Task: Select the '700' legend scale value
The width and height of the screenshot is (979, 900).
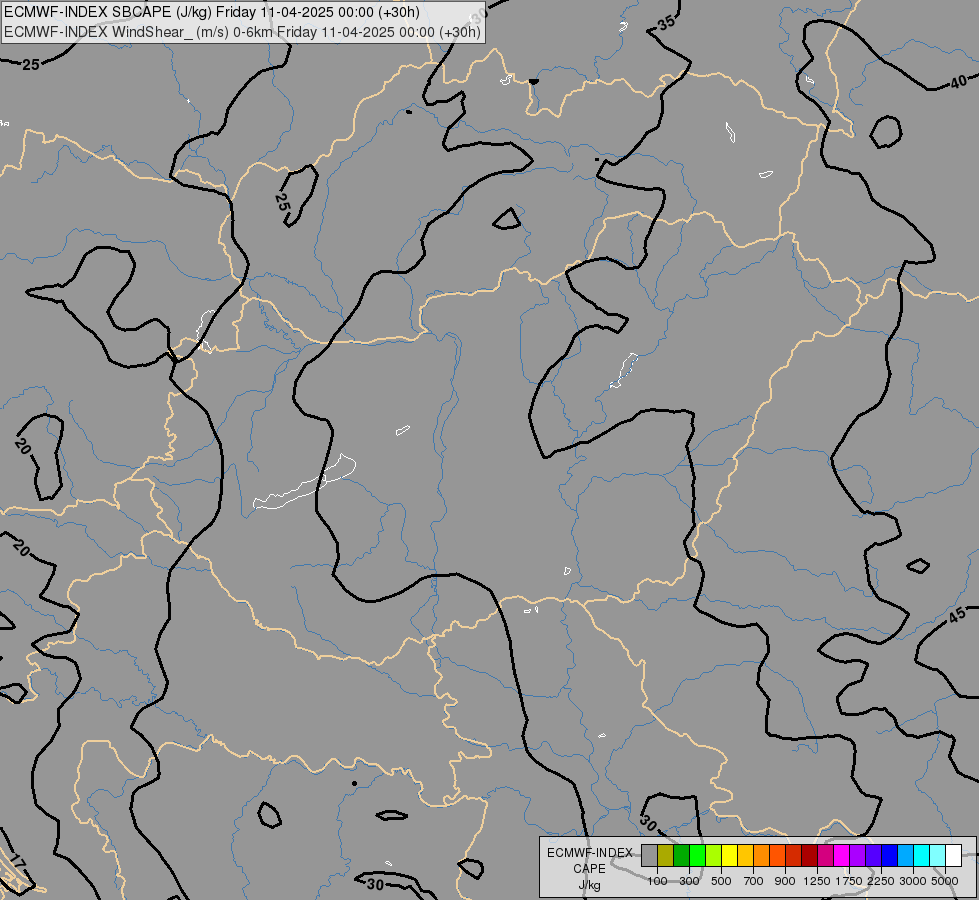Action: (x=754, y=881)
